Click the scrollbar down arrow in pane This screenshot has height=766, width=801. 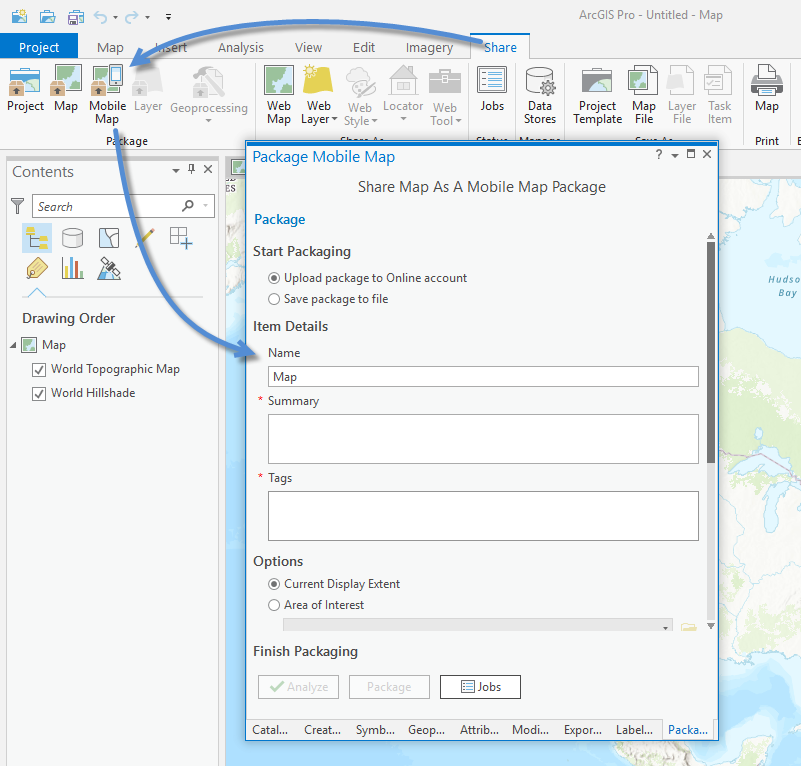point(711,626)
